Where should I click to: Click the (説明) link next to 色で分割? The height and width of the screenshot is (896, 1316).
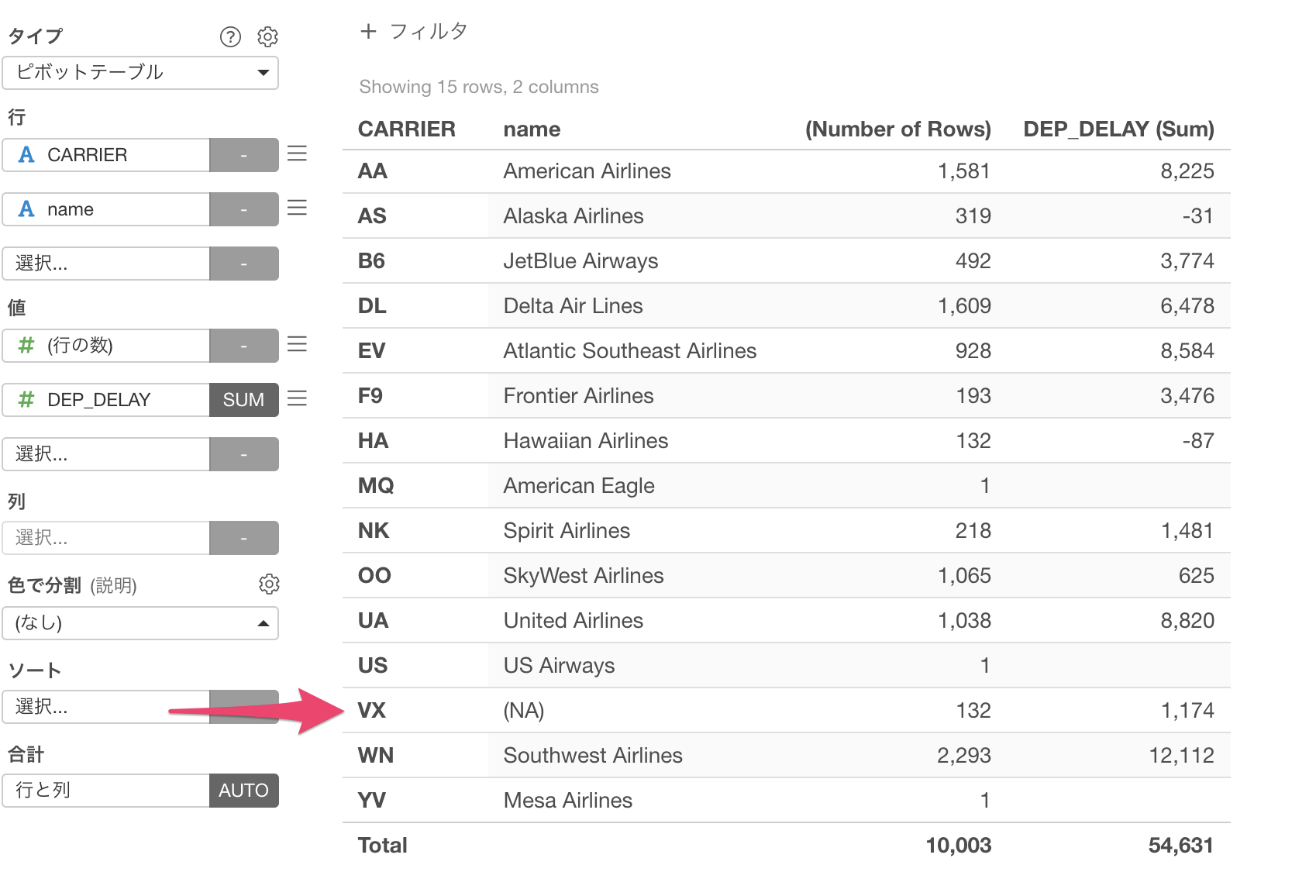pos(113,585)
